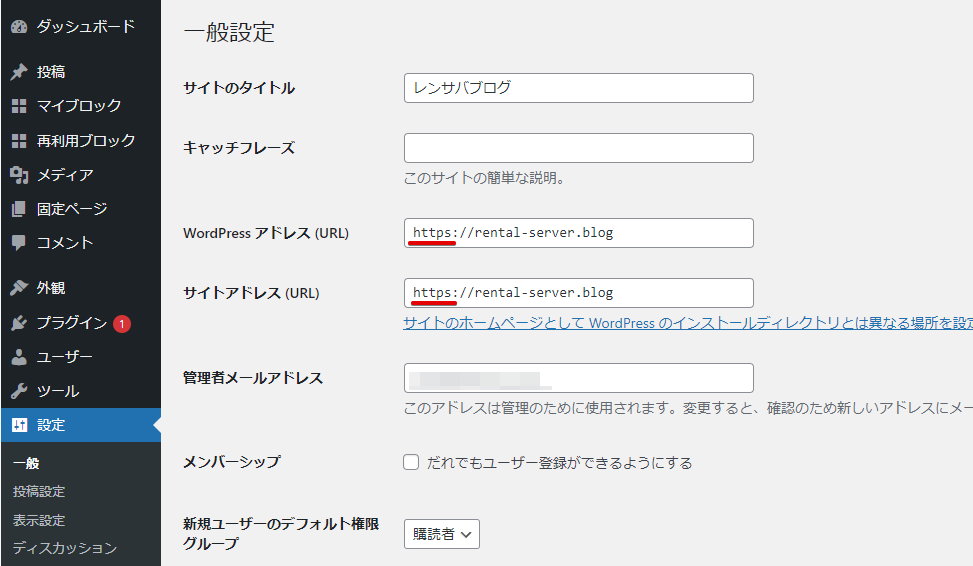Go to the メディア menu

coord(65,176)
